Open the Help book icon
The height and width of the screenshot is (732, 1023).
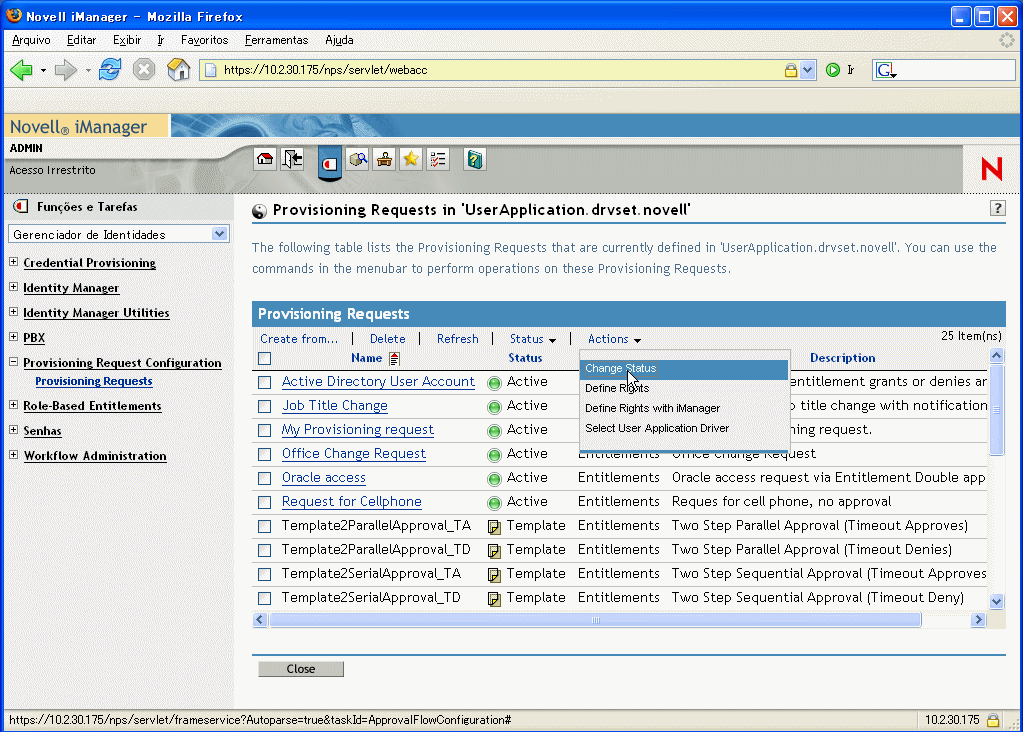(x=475, y=160)
